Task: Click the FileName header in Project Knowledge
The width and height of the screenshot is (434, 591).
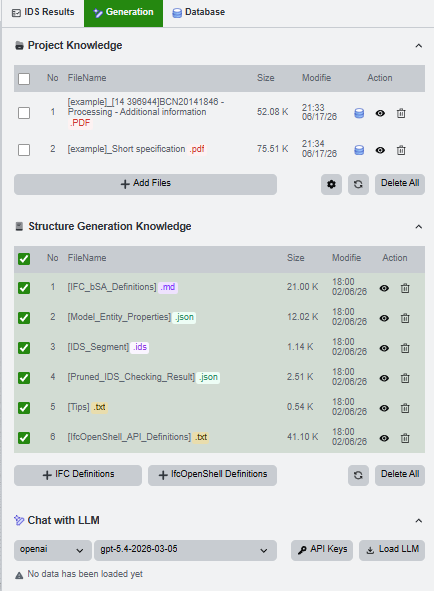Action: point(87,78)
